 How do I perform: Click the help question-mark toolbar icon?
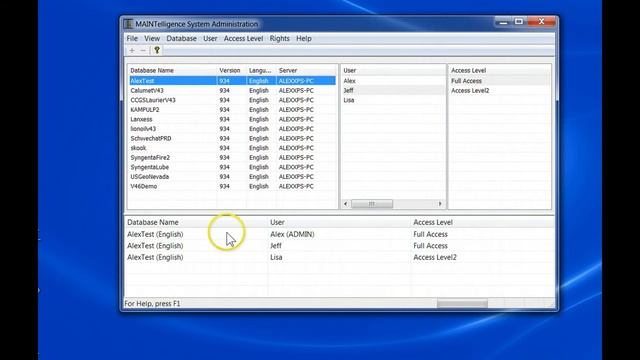[x=157, y=50]
